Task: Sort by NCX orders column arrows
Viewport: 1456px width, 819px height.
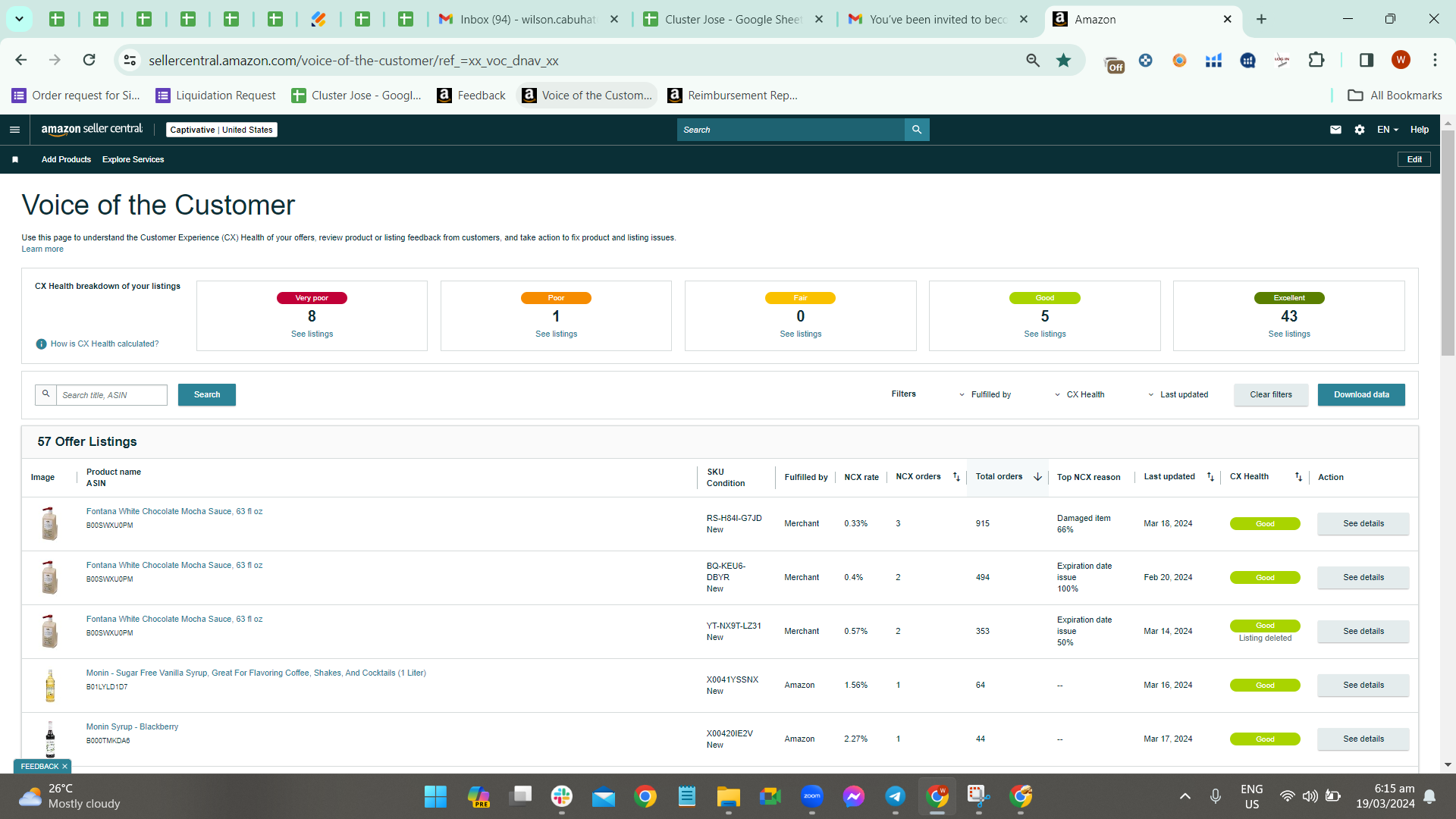Action: tap(956, 477)
